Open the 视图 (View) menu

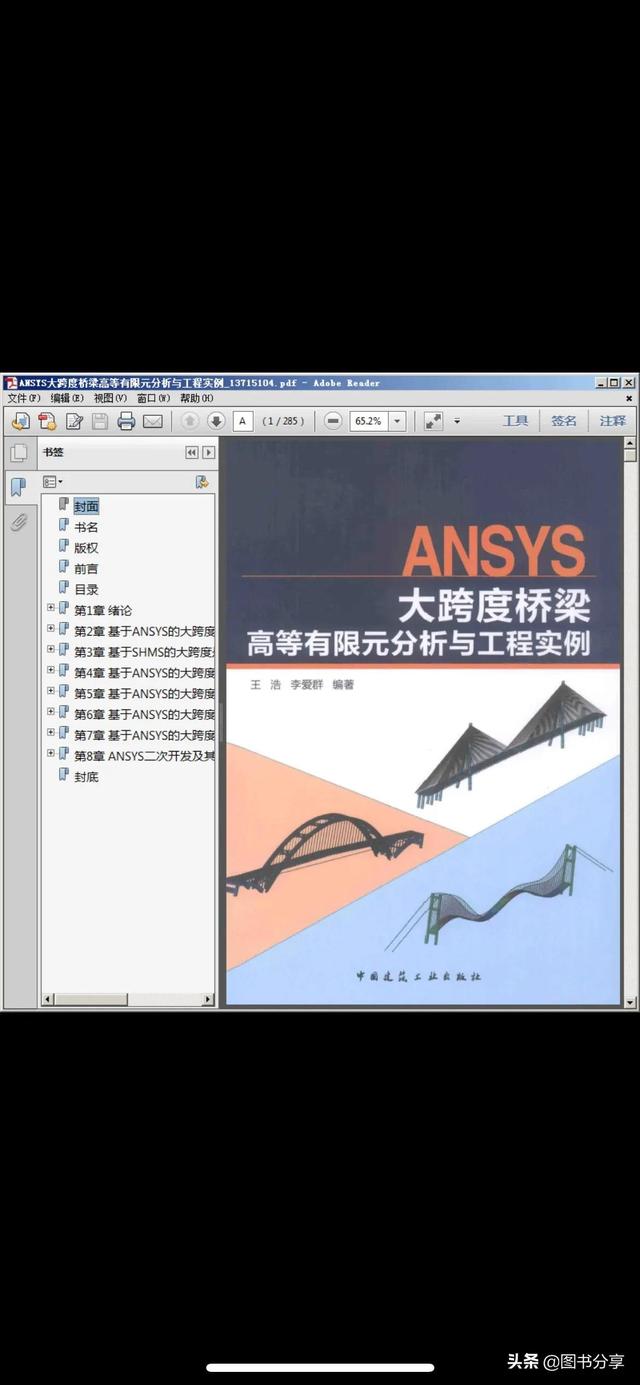pyautogui.click(x=111, y=398)
